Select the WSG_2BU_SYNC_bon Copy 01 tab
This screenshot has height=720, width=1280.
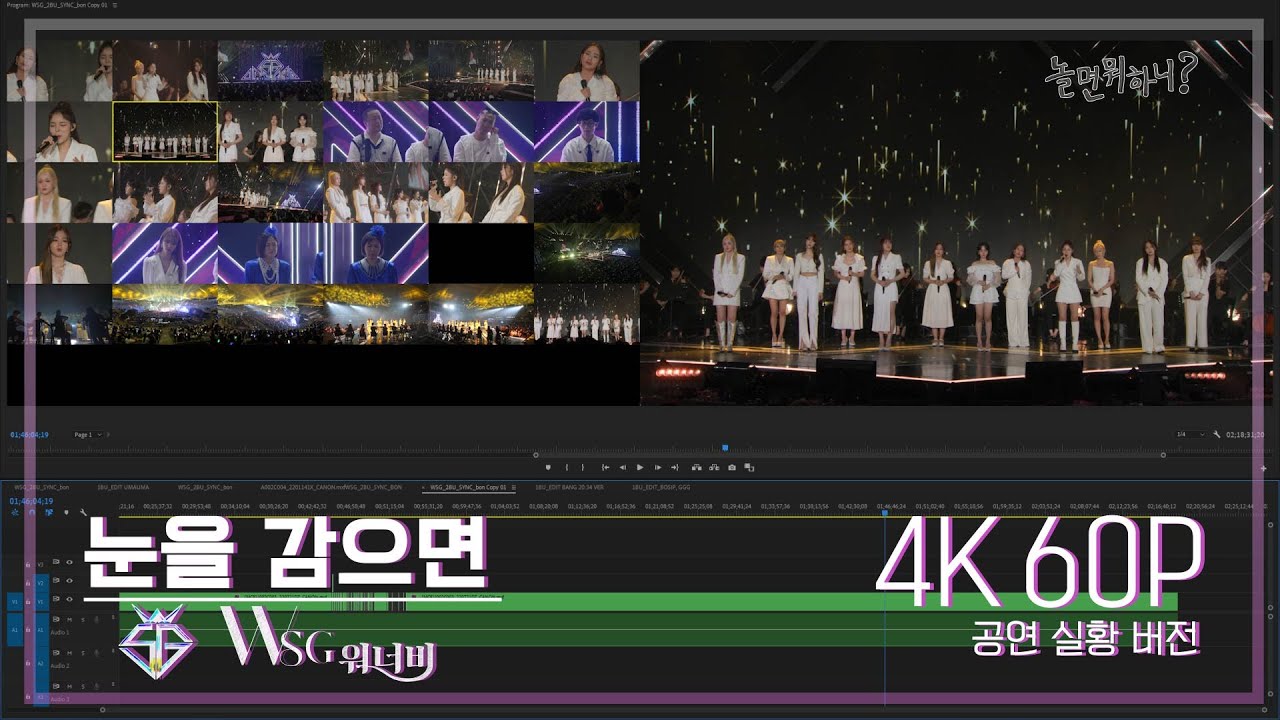click(469, 488)
